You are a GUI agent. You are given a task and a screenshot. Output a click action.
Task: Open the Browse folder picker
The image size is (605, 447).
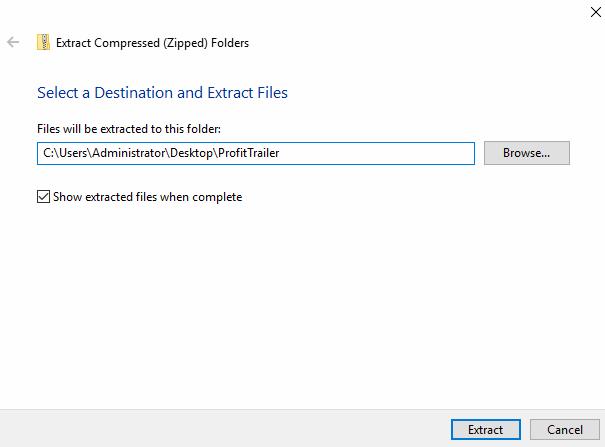(527, 153)
